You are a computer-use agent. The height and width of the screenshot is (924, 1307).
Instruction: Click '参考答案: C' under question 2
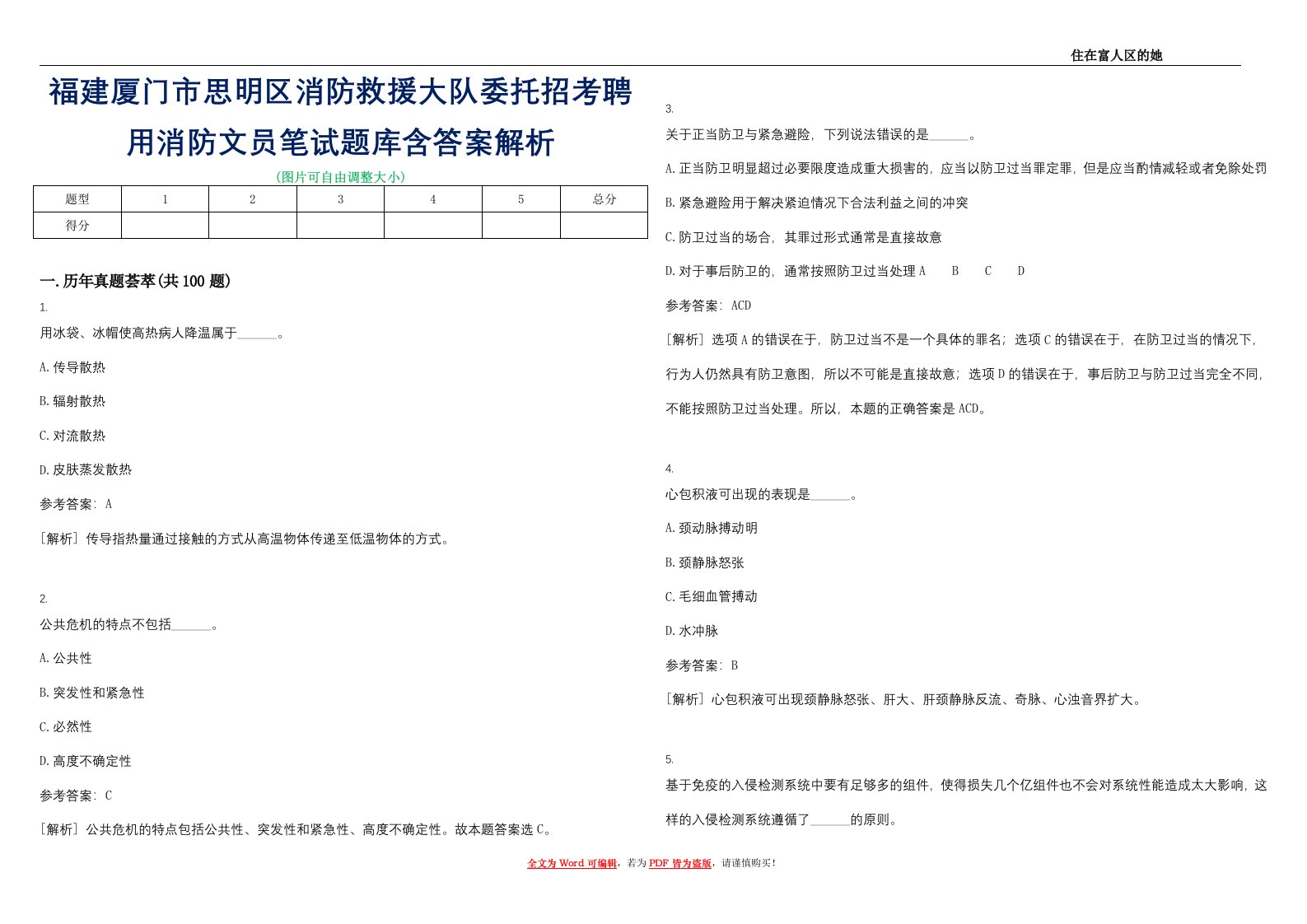click(x=76, y=796)
